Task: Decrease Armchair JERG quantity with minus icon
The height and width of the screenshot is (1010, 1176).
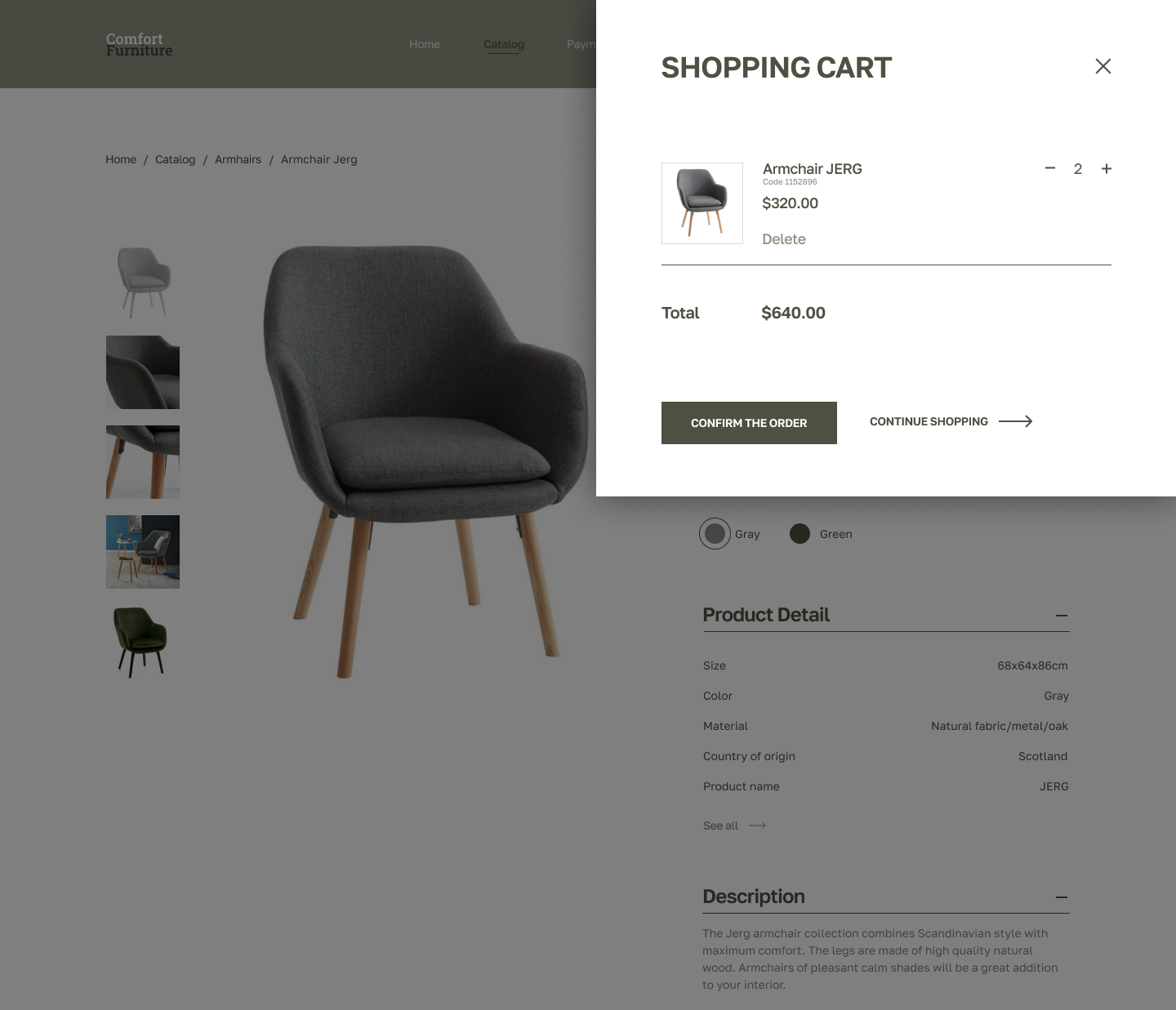Action: pos(1050,168)
